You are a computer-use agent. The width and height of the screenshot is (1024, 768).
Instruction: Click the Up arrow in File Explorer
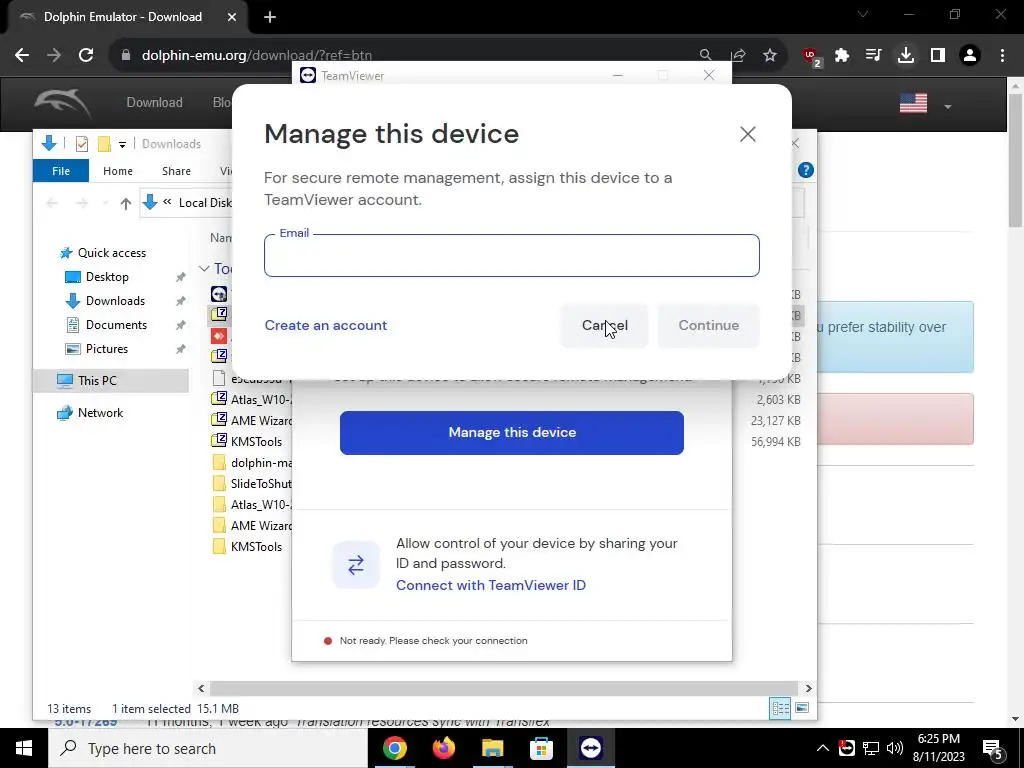(126, 204)
